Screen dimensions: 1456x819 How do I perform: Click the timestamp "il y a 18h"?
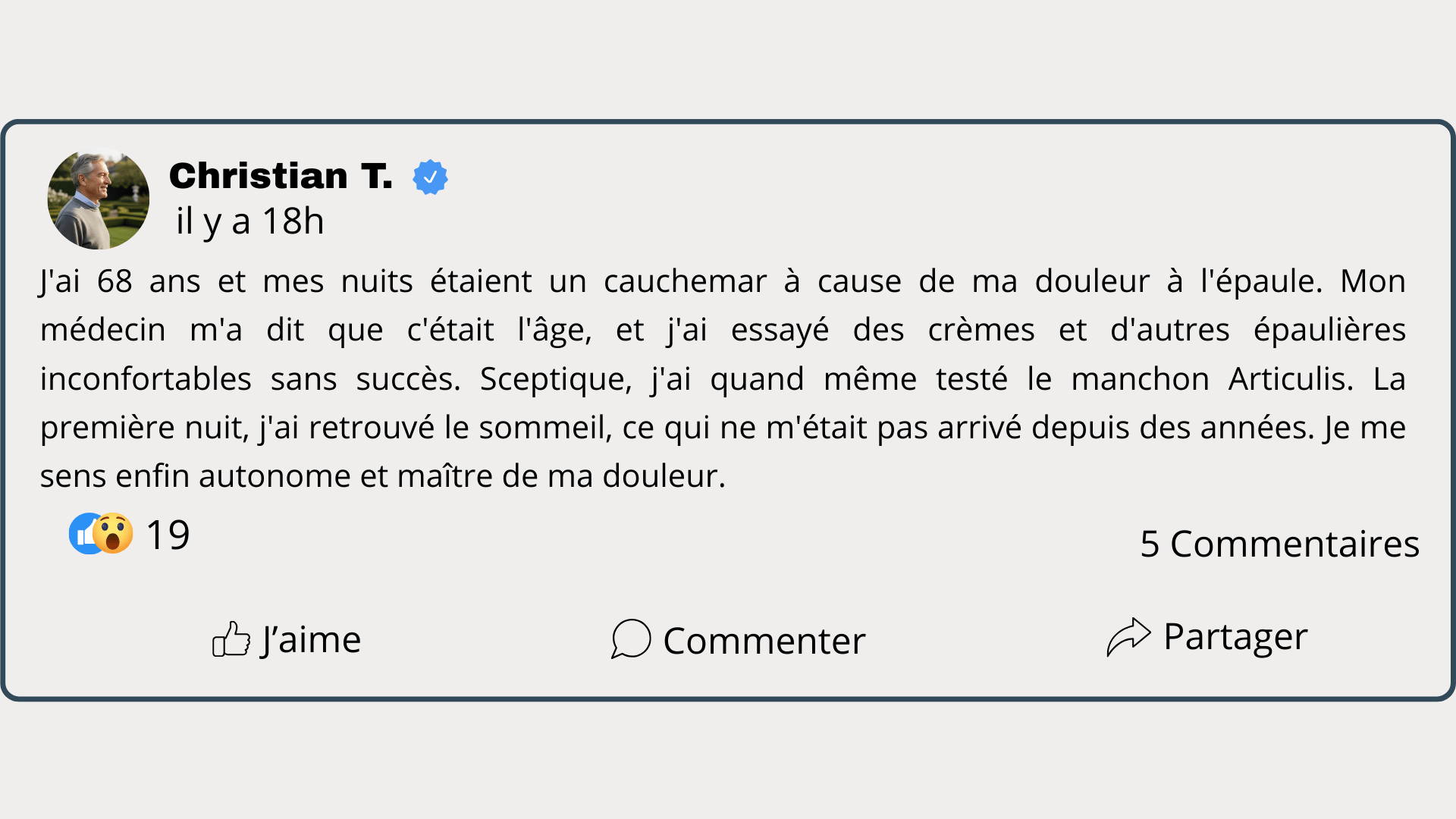point(249,221)
